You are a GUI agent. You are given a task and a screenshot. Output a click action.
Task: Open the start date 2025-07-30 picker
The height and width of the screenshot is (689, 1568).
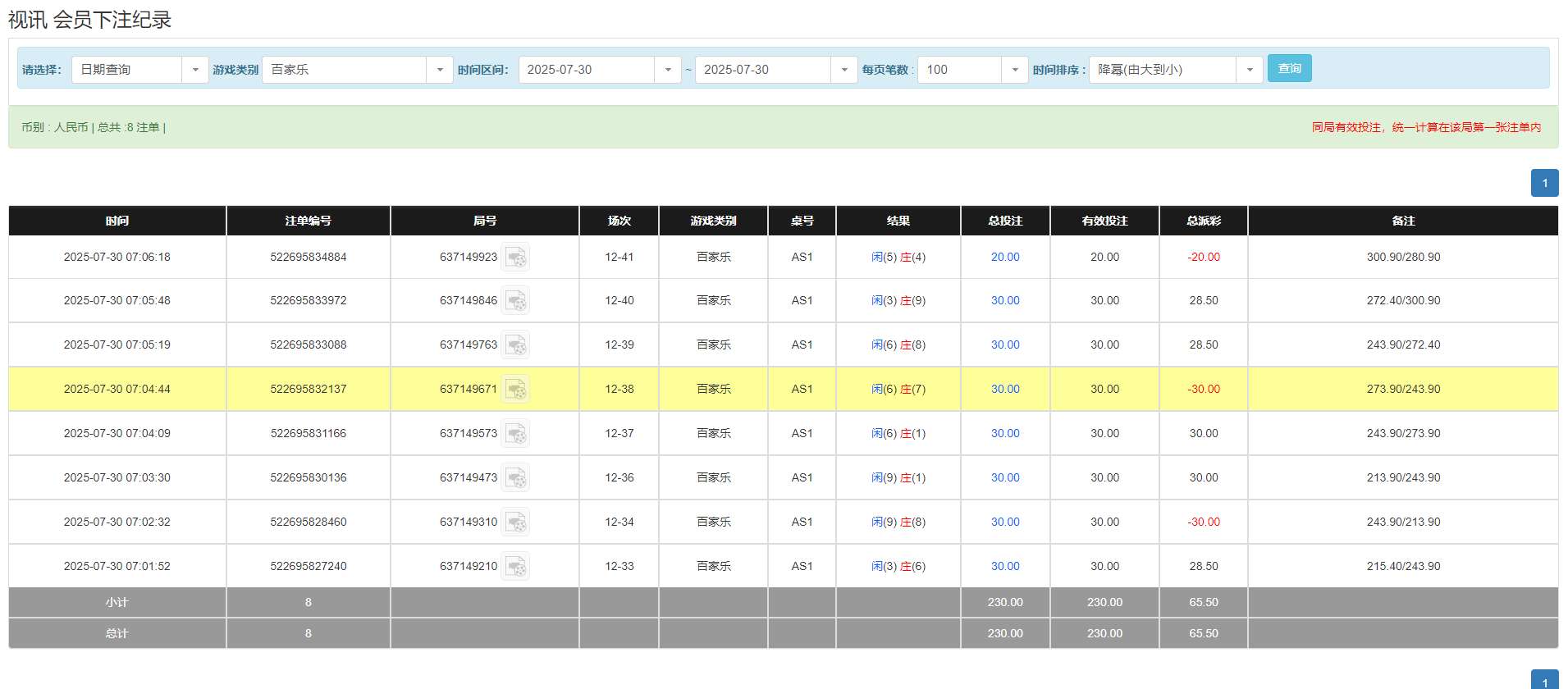(667, 70)
